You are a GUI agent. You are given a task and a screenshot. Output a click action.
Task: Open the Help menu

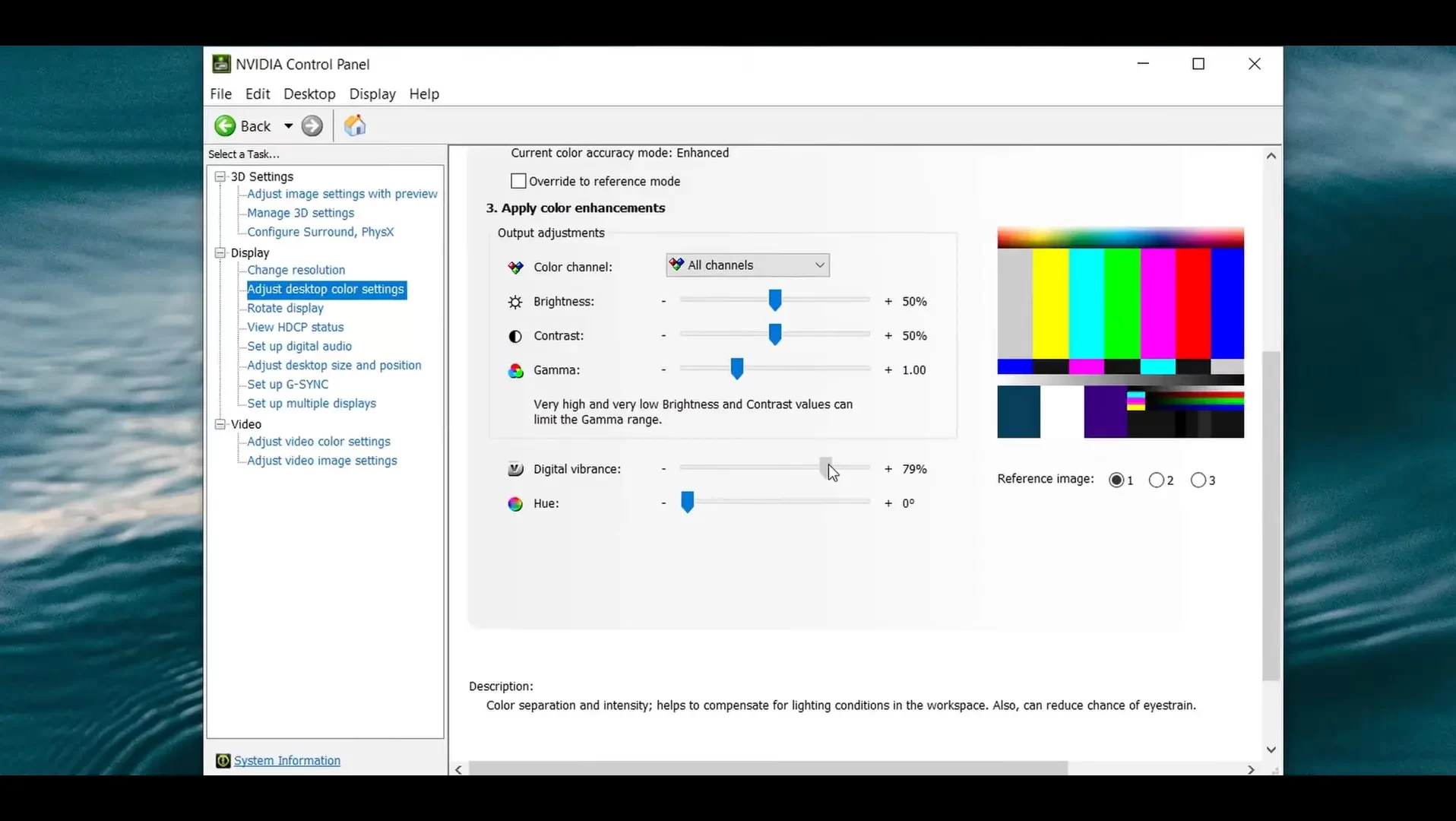coord(424,94)
